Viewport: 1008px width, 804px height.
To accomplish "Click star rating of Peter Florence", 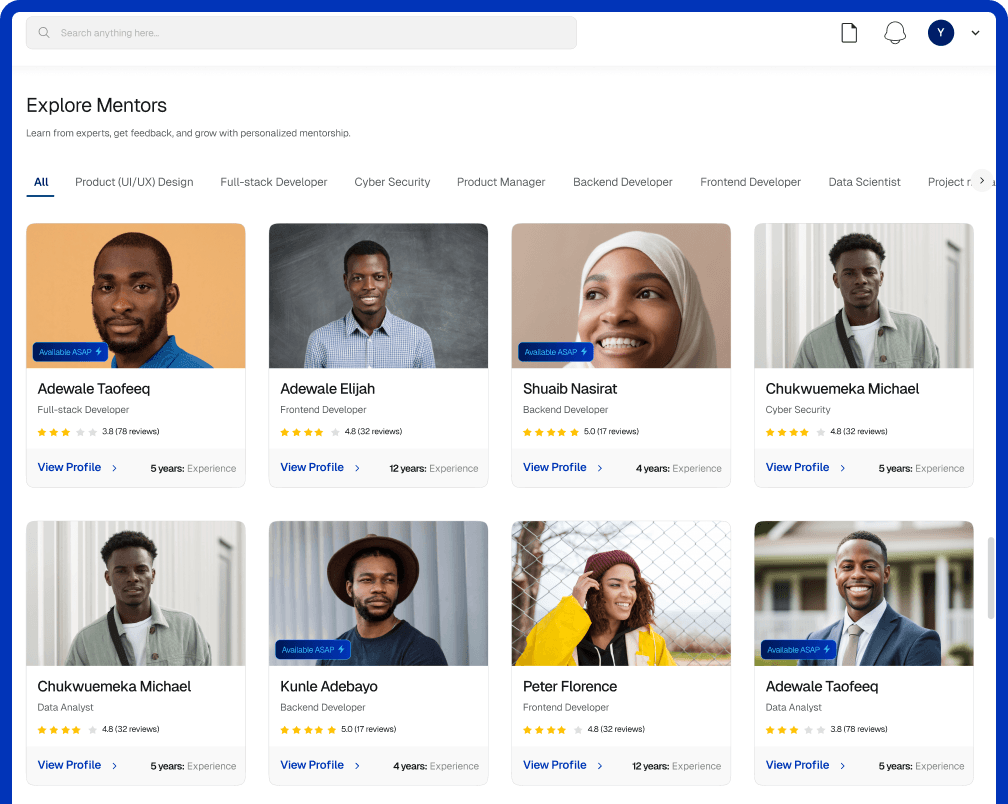I will (546, 730).
